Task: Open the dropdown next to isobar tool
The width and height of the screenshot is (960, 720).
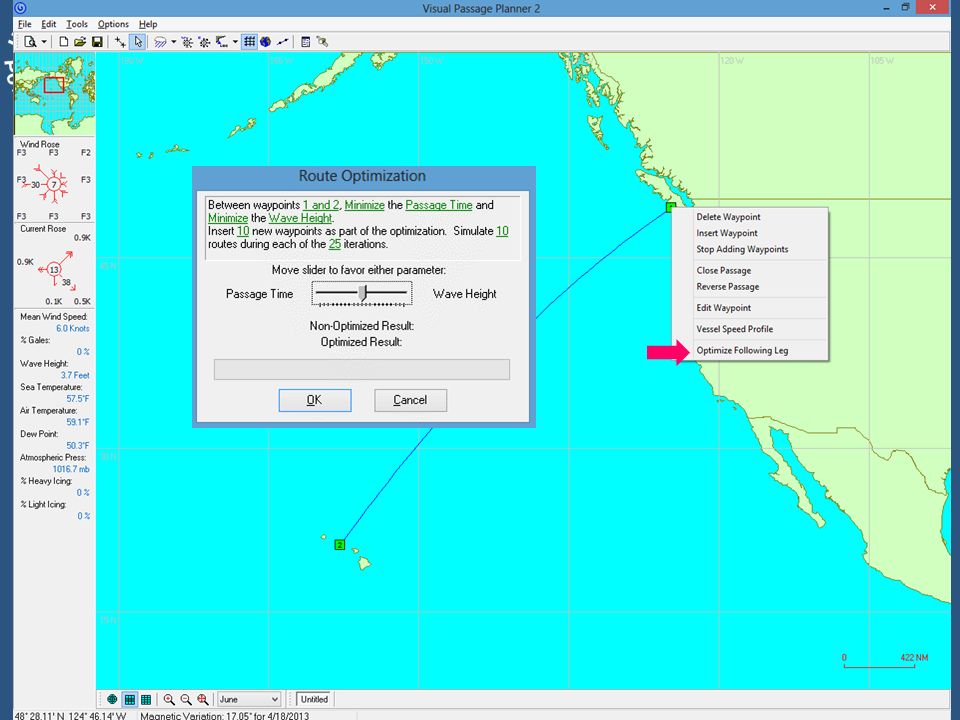Action: coord(235,42)
